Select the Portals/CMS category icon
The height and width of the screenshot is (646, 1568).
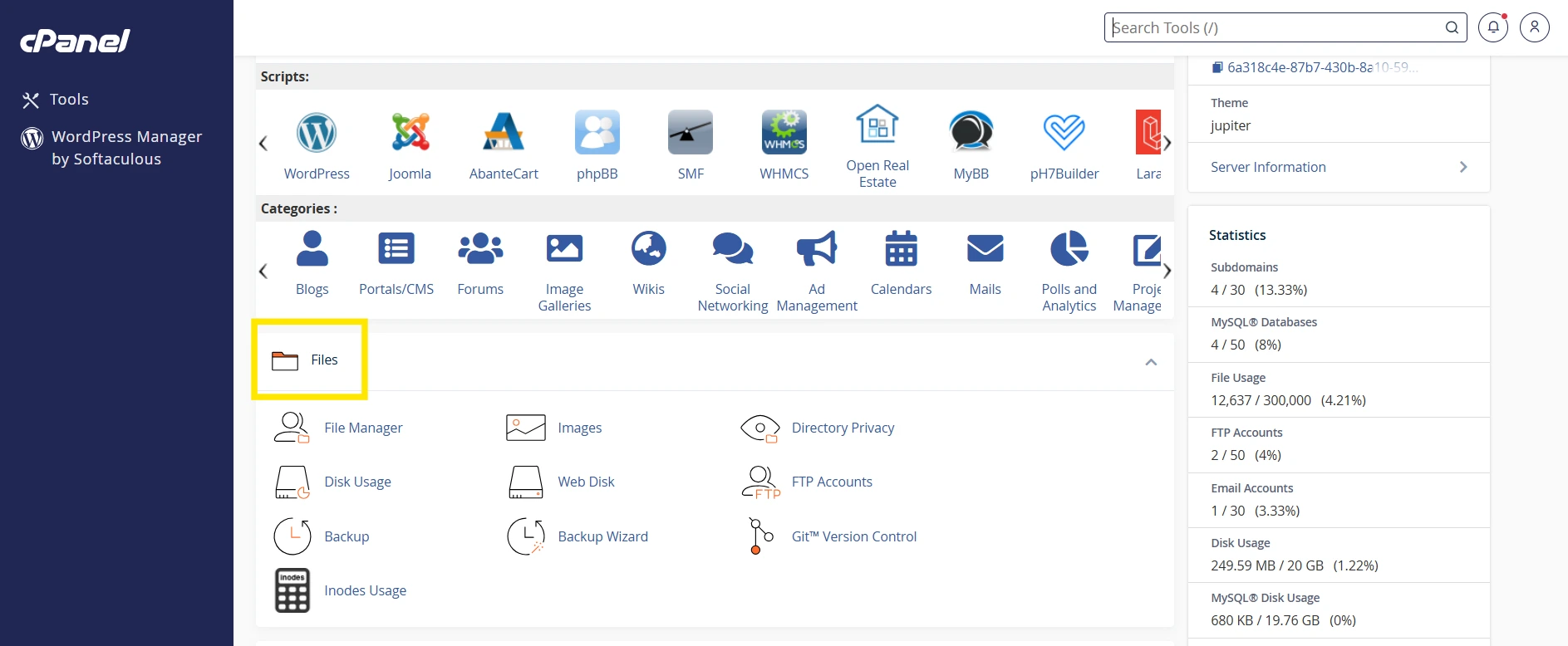[x=396, y=248]
